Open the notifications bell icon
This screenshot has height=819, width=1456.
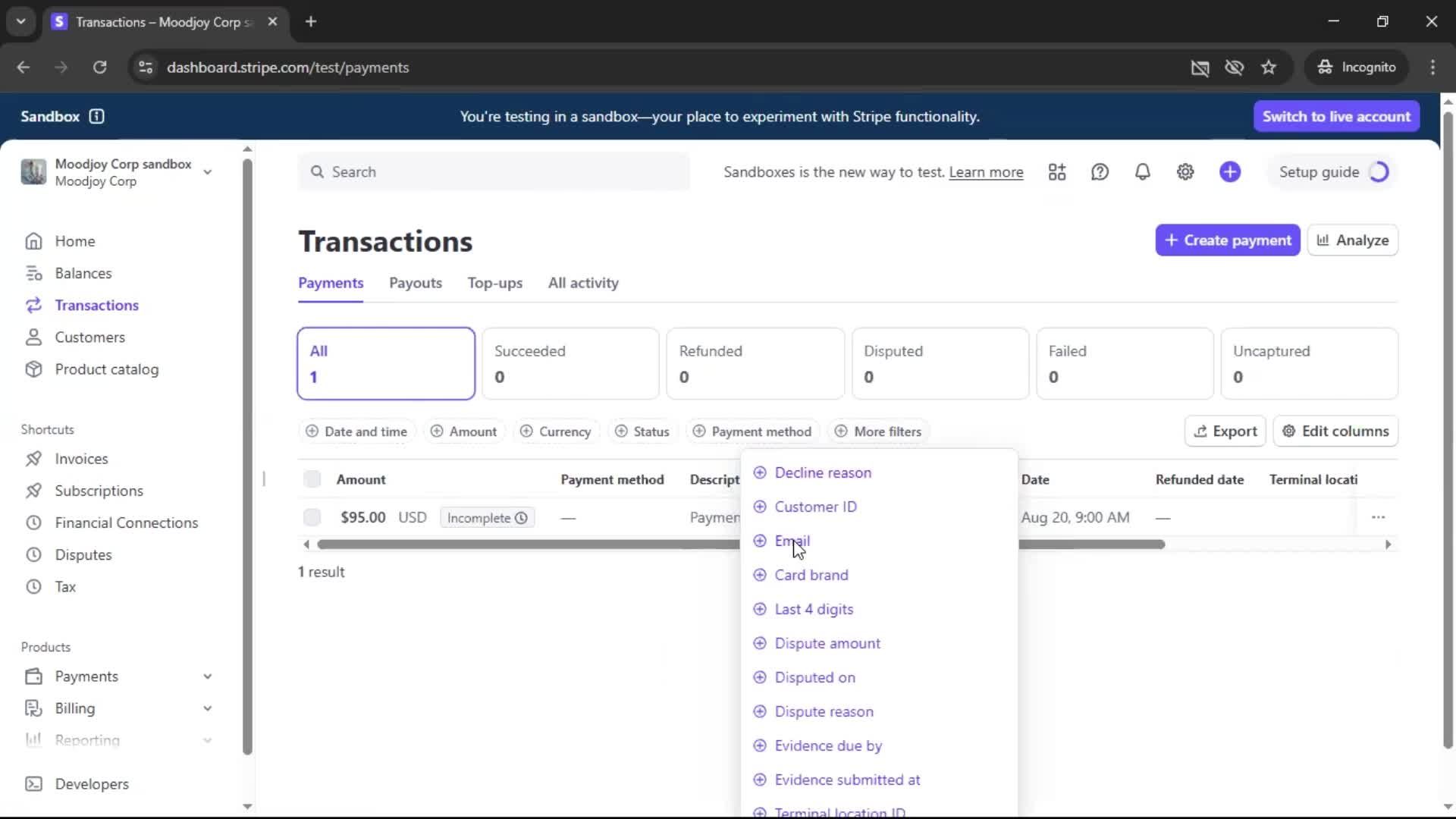[x=1142, y=172]
